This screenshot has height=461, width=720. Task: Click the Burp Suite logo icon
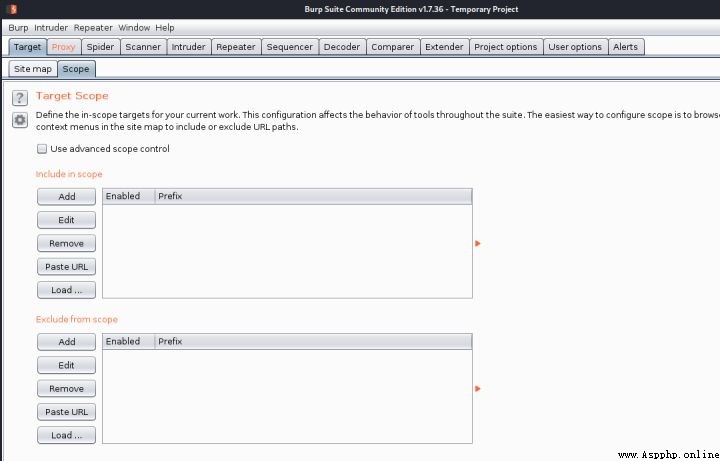pos(13,9)
